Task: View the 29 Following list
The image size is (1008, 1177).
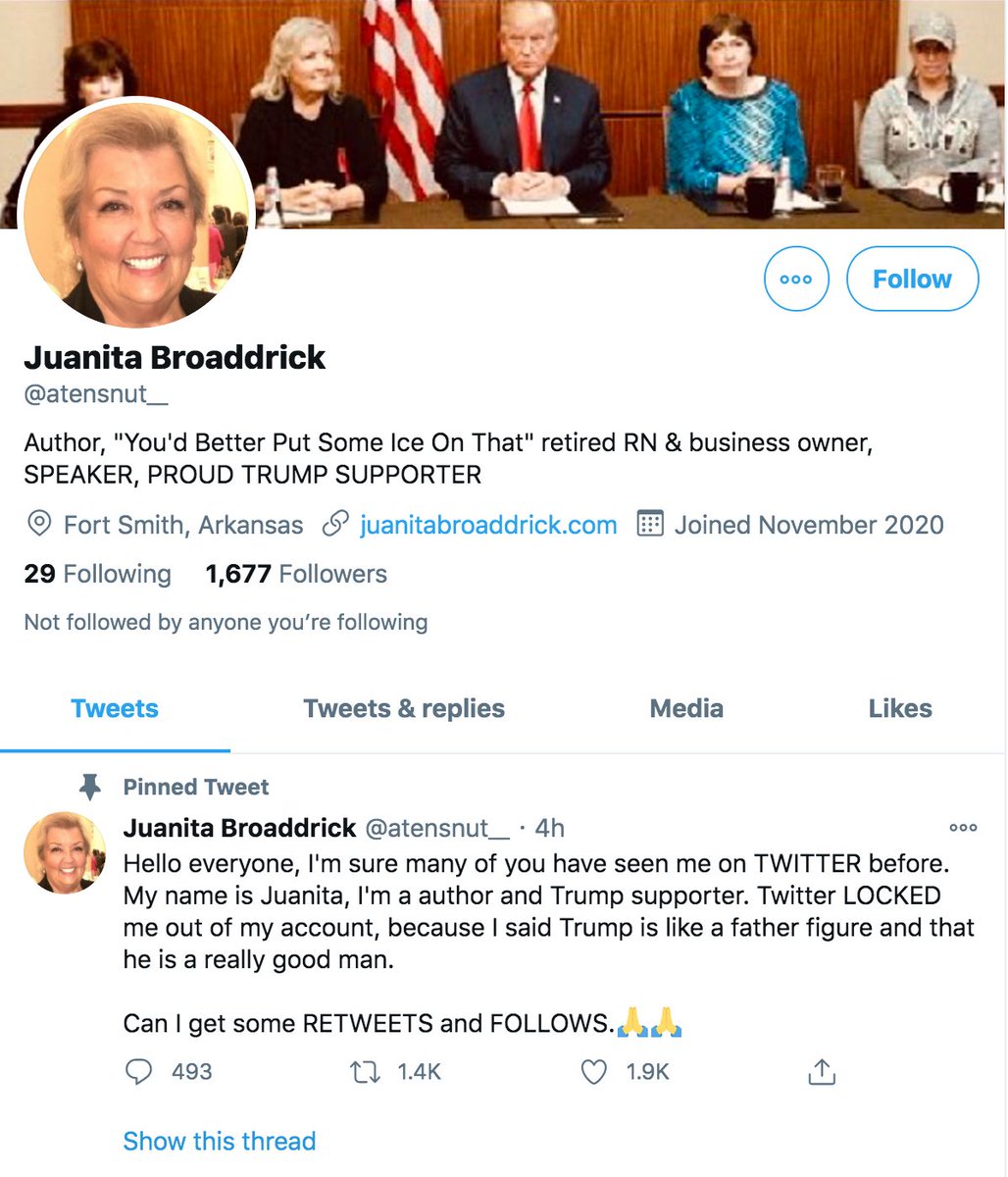Action: 97,574
